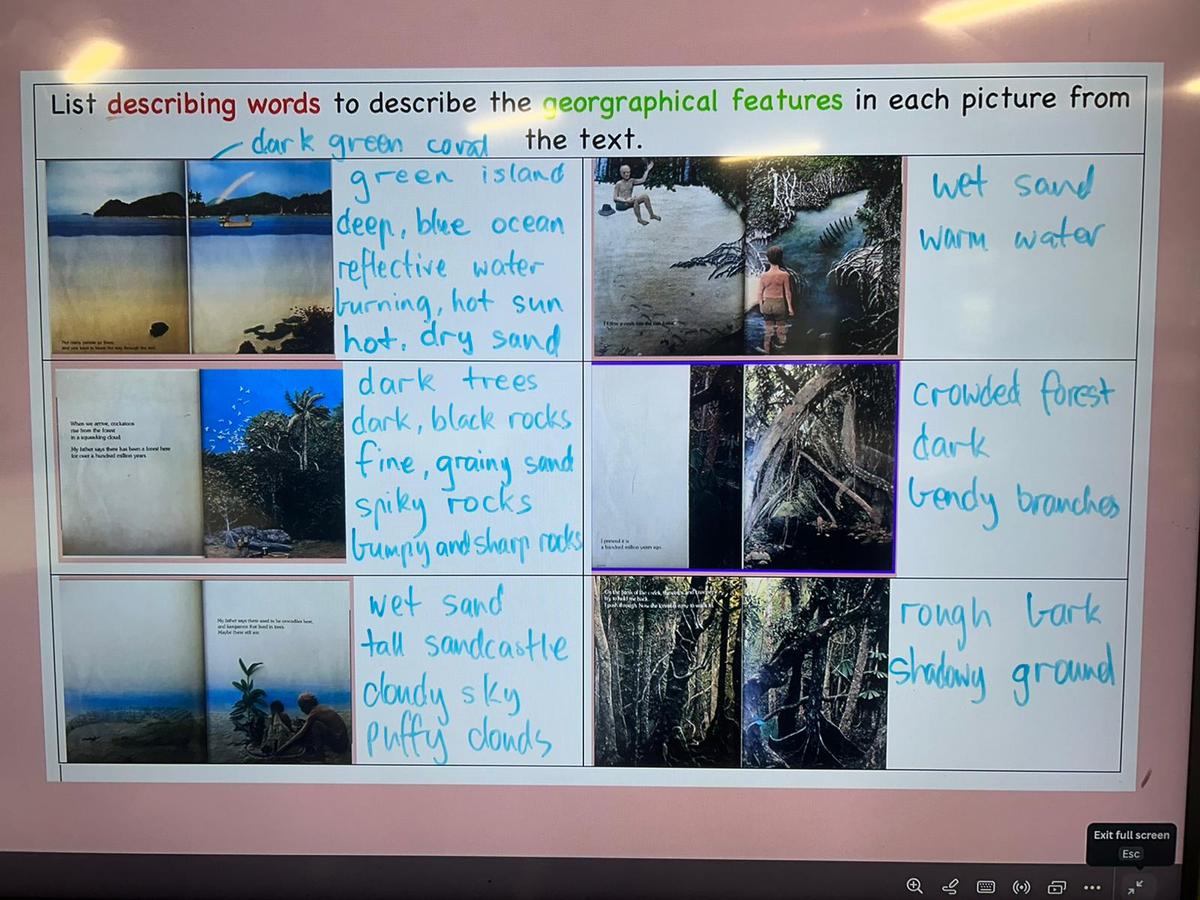Click the green words 'georgraphical features'
This screenshot has width=1200, height=900.
693,102
